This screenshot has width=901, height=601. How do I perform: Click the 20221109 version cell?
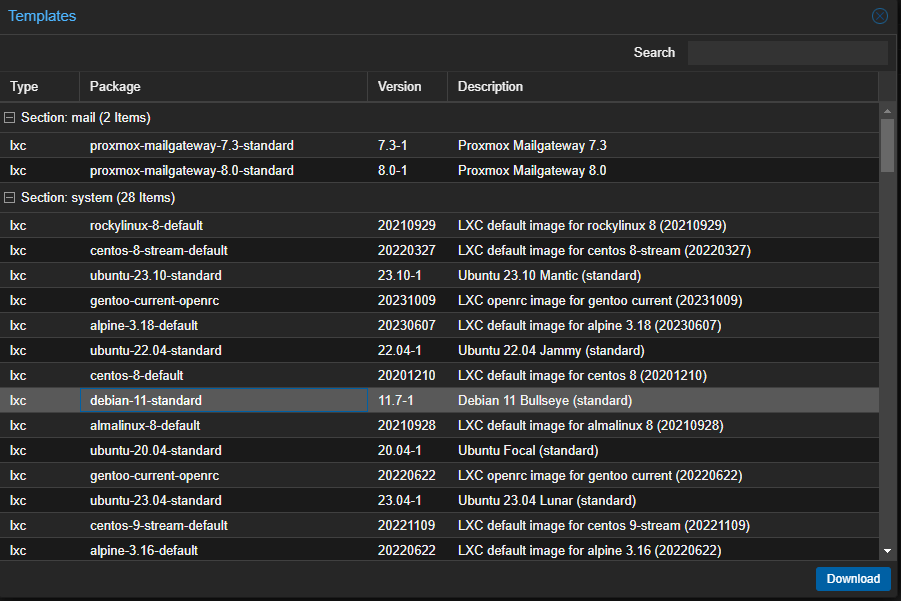(407, 525)
